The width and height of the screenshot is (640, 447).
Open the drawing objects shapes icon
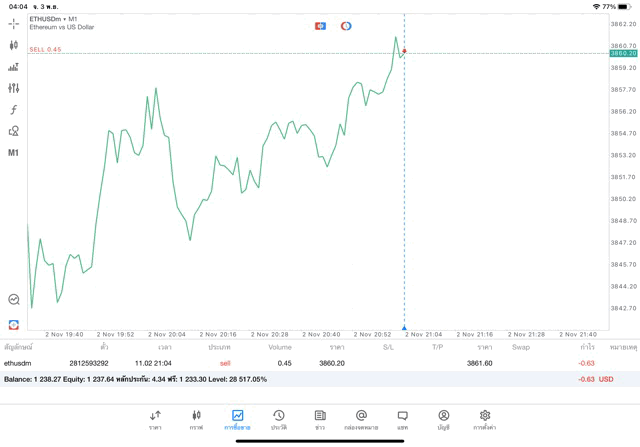14,131
